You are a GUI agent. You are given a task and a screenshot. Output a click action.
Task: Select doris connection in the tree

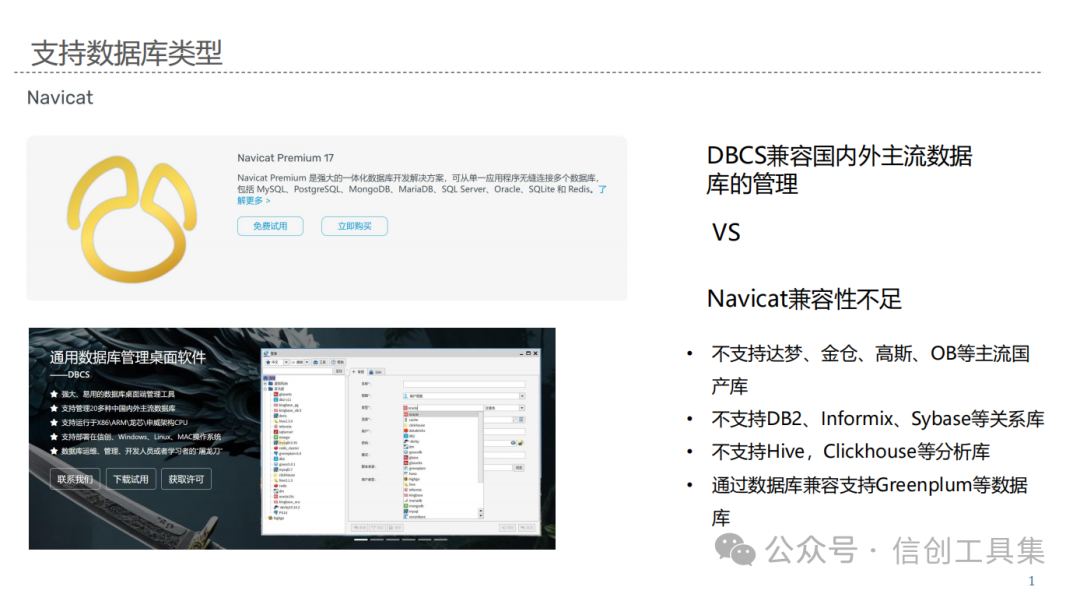[x=280, y=416]
